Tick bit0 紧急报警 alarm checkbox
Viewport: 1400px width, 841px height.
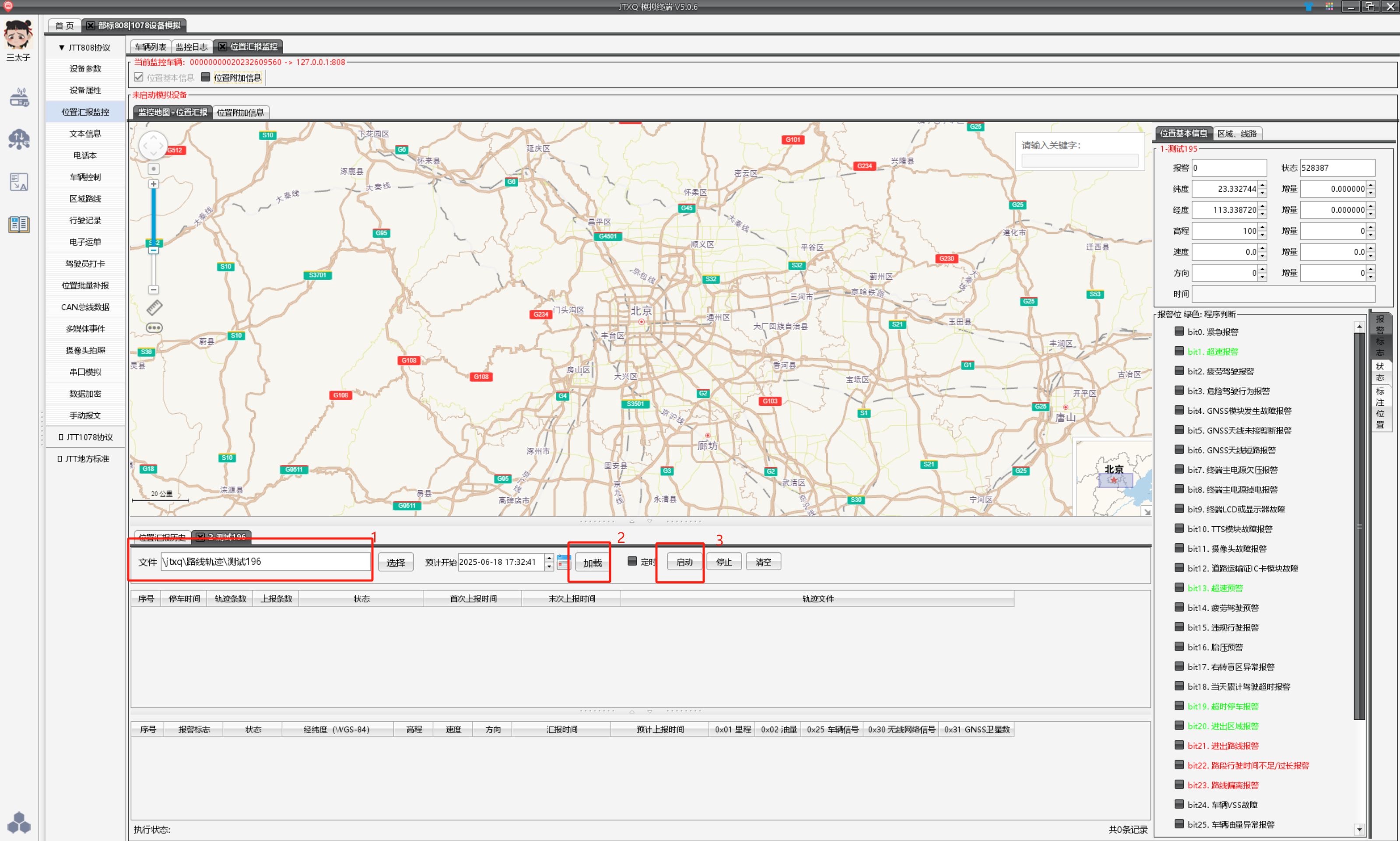pyautogui.click(x=1179, y=331)
